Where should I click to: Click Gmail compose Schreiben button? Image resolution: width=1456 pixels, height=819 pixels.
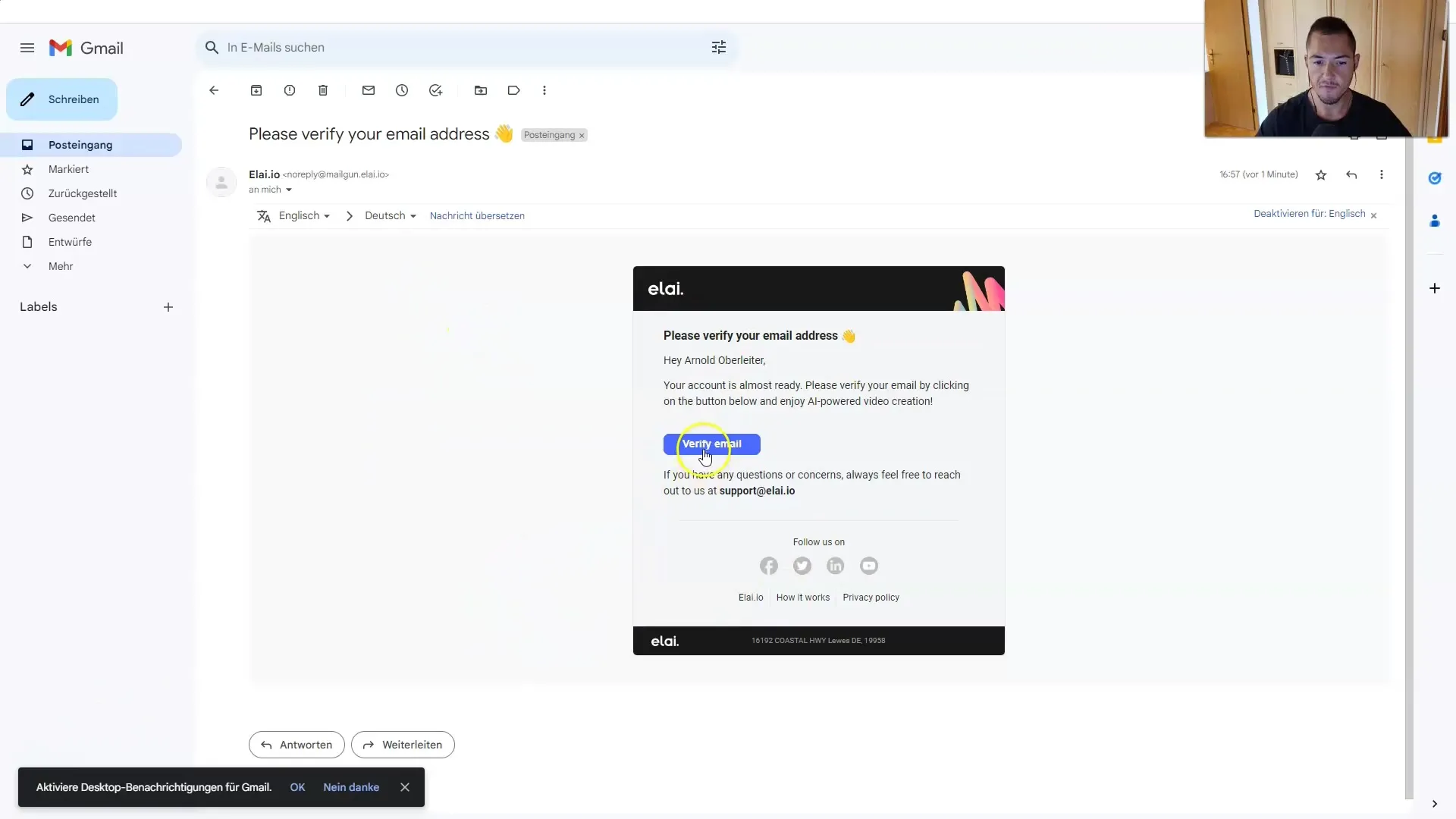[63, 99]
